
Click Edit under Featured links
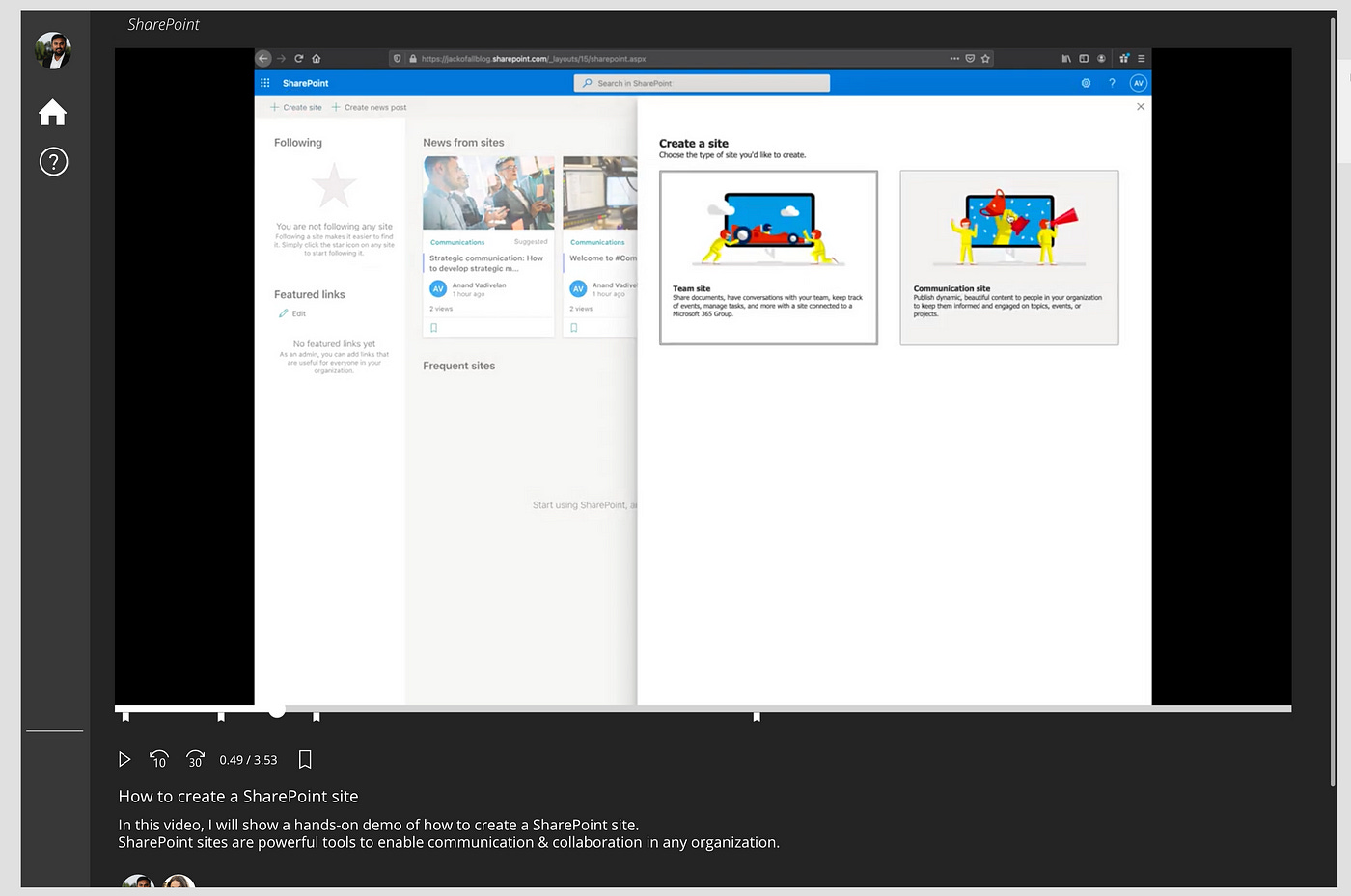[292, 313]
